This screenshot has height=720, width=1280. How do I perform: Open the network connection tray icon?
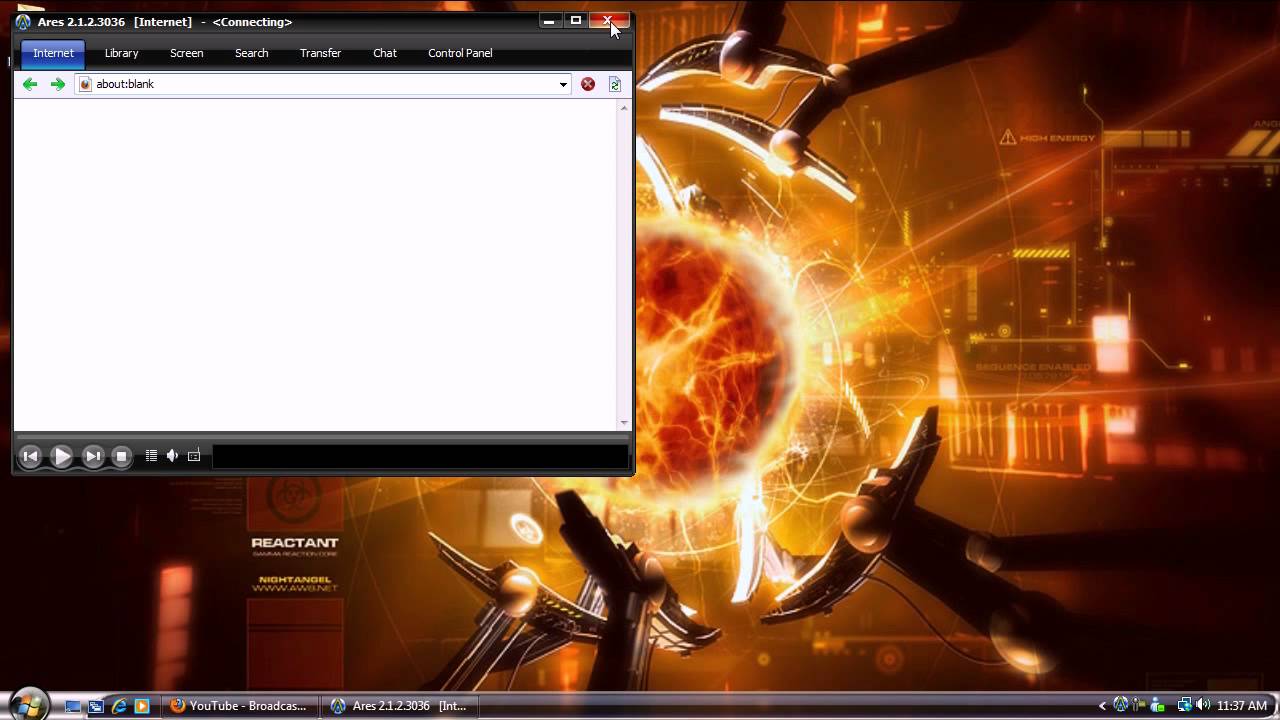tap(1184, 706)
